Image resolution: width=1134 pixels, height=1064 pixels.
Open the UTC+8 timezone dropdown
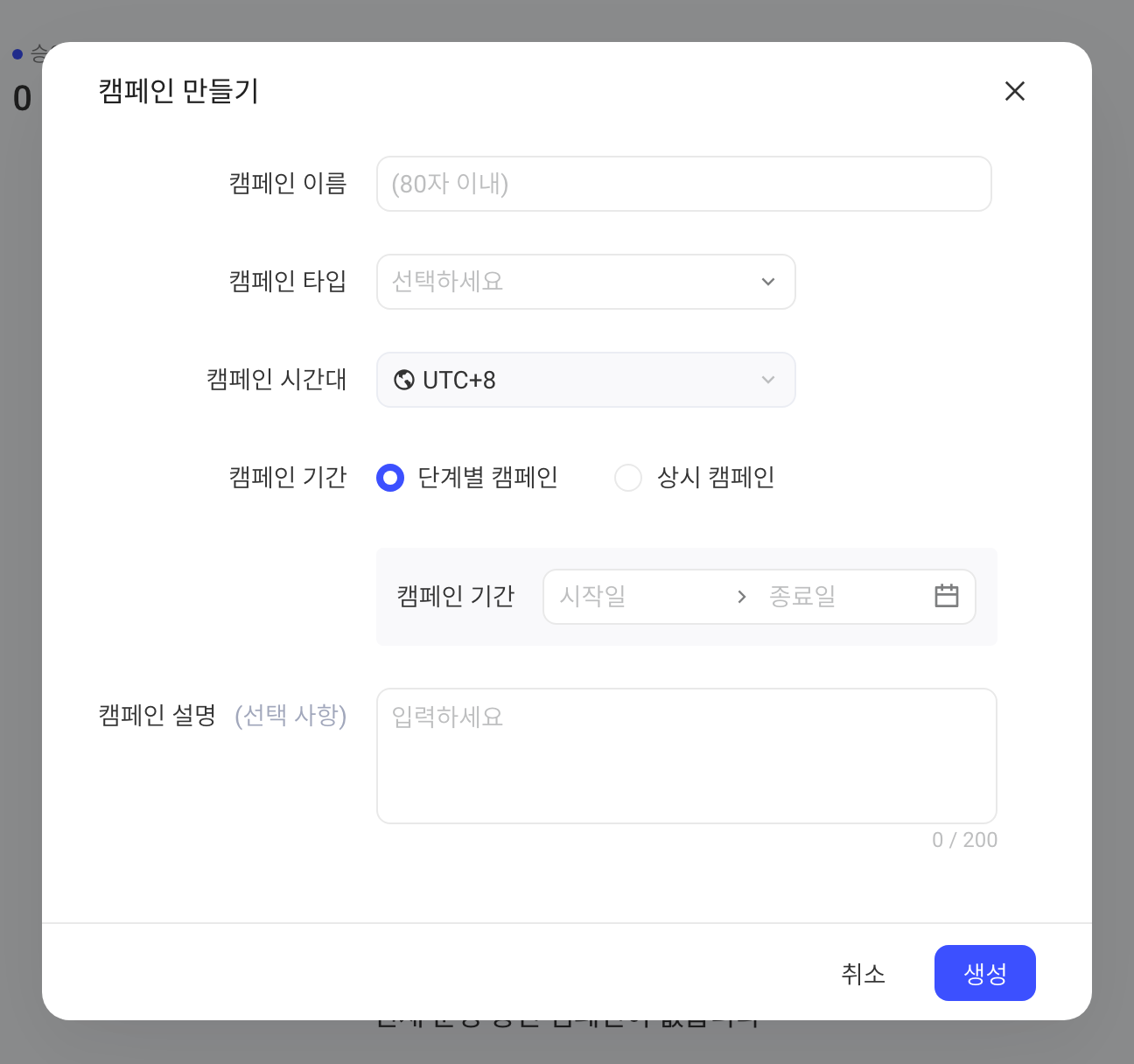click(x=586, y=380)
